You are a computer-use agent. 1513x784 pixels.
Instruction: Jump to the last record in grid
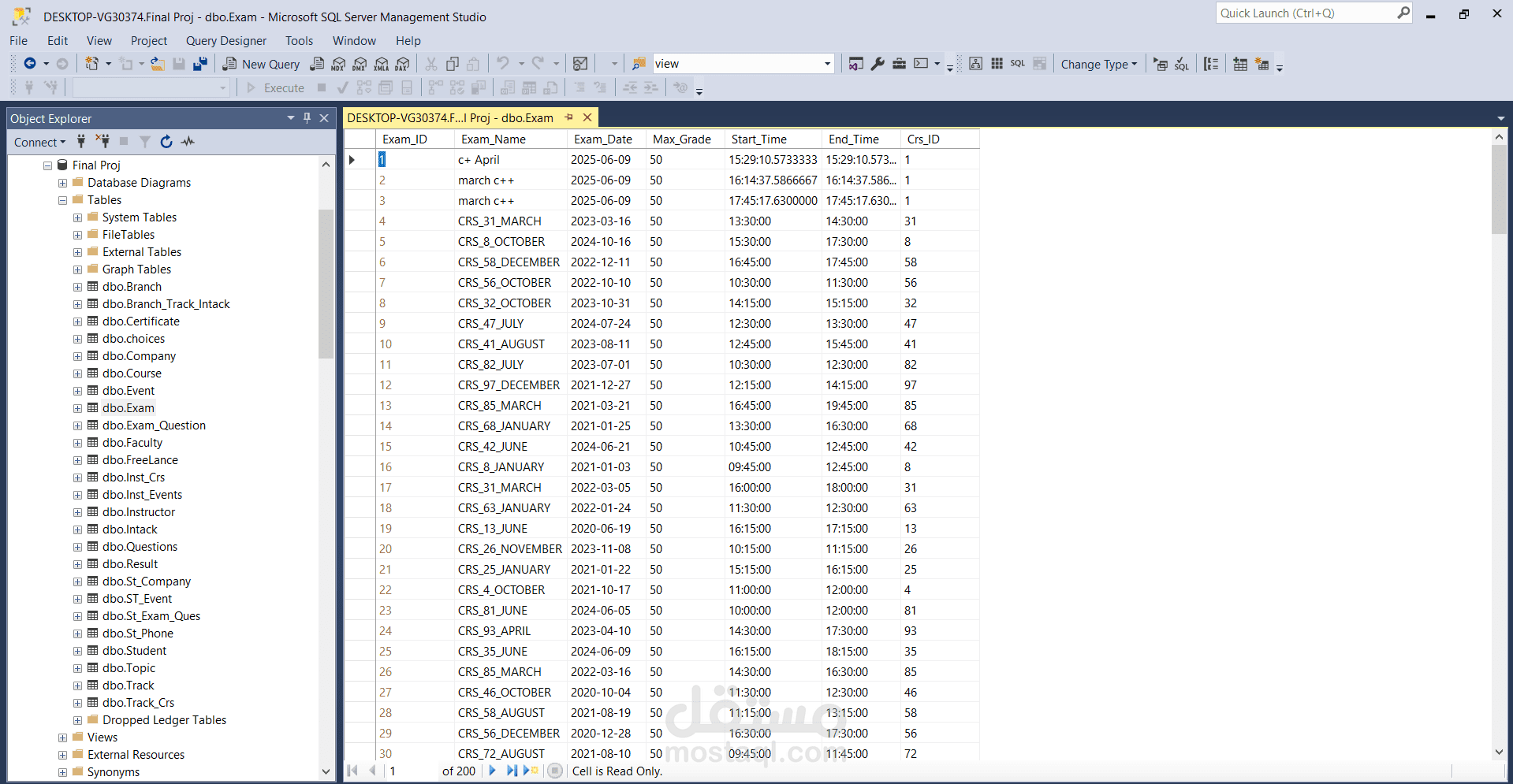pyautogui.click(x=512, y=771)
